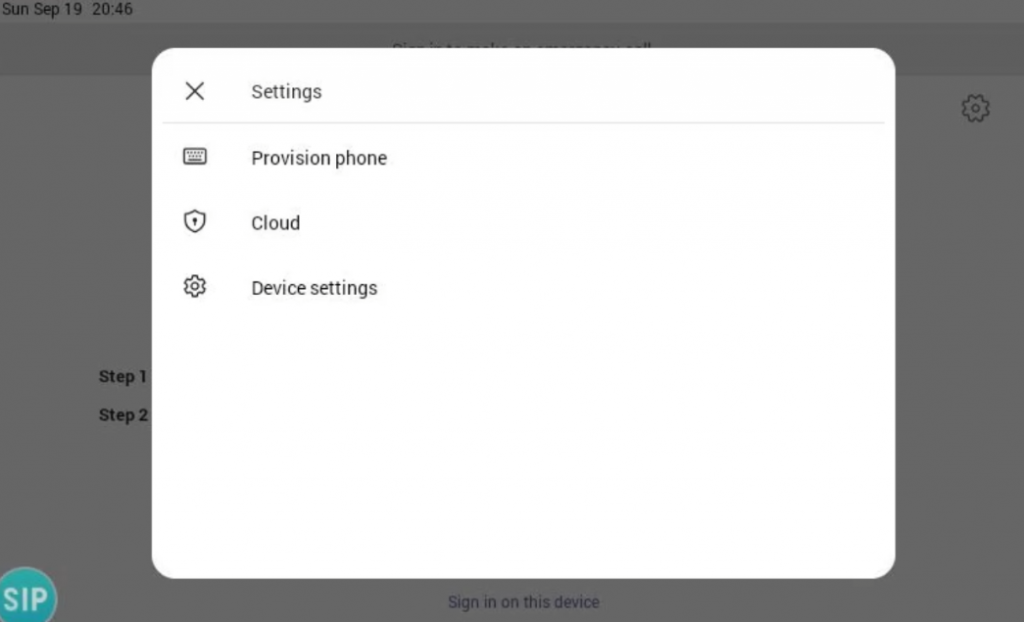This screenshot has height=622, width=1024.
Task: Tap the partially hidden emergency call banner
Action: (x=522, y=45)
